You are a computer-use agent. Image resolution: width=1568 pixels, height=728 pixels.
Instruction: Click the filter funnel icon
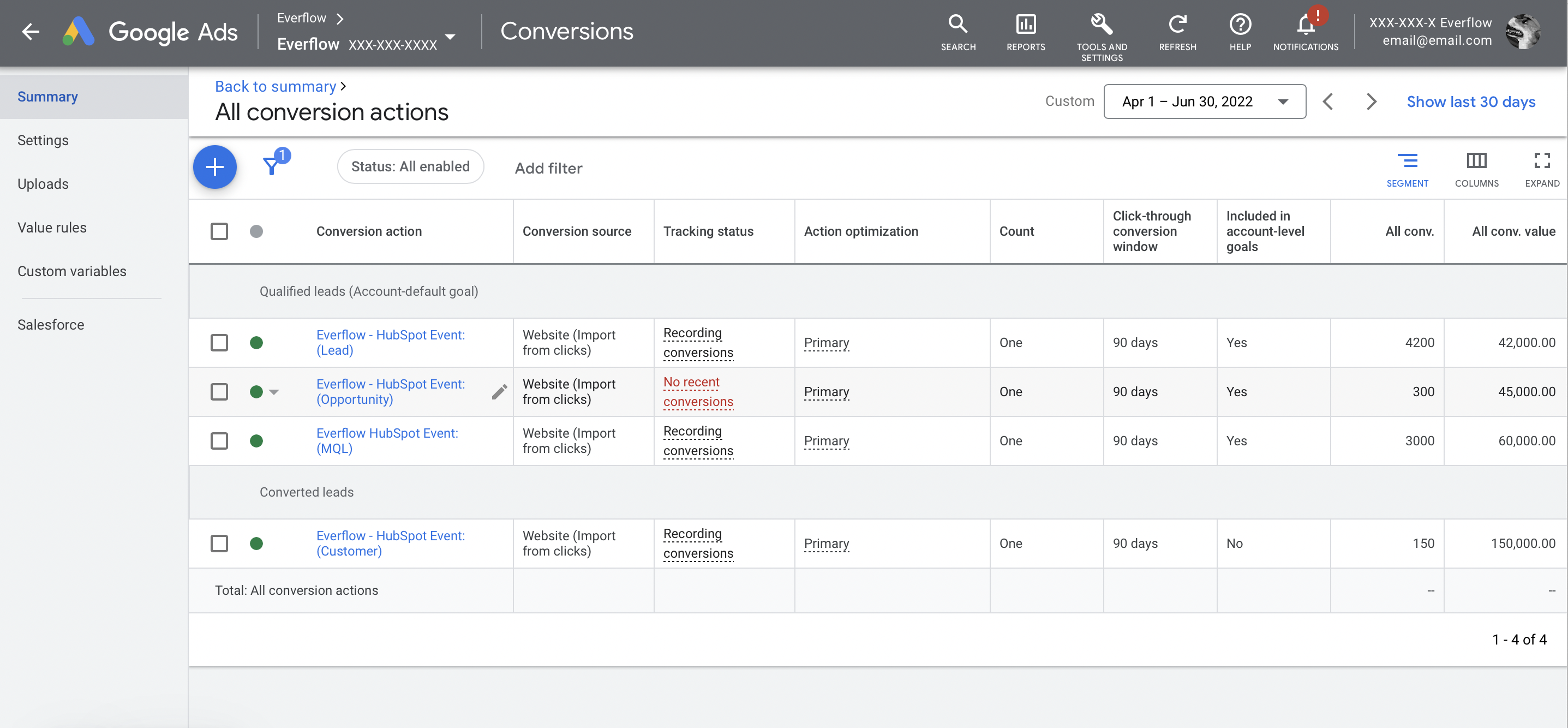pos(272,165)
